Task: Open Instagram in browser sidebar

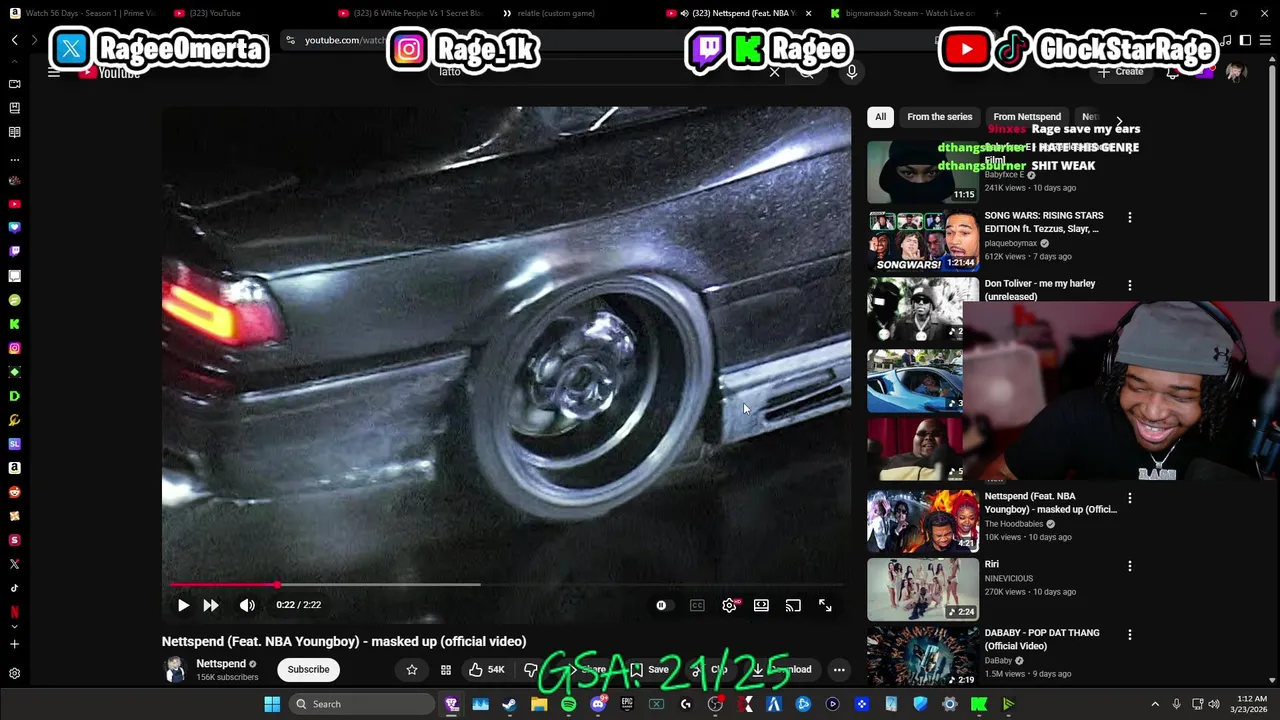Action: 14,348
